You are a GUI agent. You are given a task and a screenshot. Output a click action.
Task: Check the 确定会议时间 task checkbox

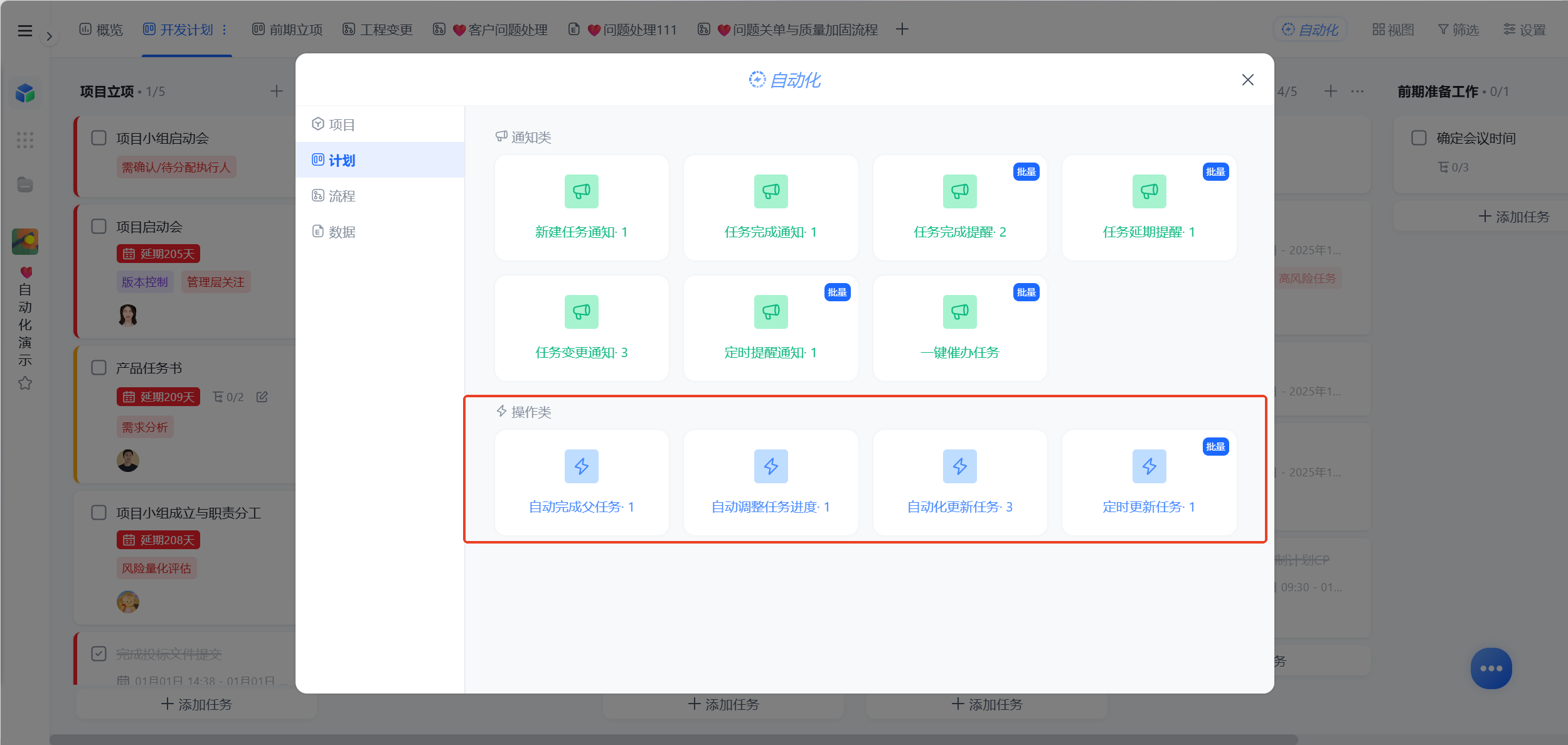(x=1419, y=137)
